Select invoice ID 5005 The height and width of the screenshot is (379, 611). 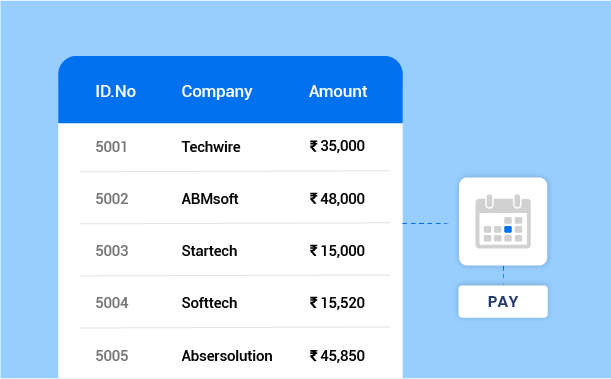coord(112,356)
